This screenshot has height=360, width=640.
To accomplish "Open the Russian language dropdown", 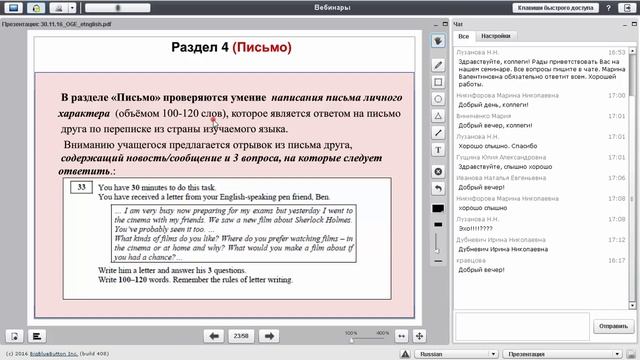I will pyautogui.click(x=456, y=354).
